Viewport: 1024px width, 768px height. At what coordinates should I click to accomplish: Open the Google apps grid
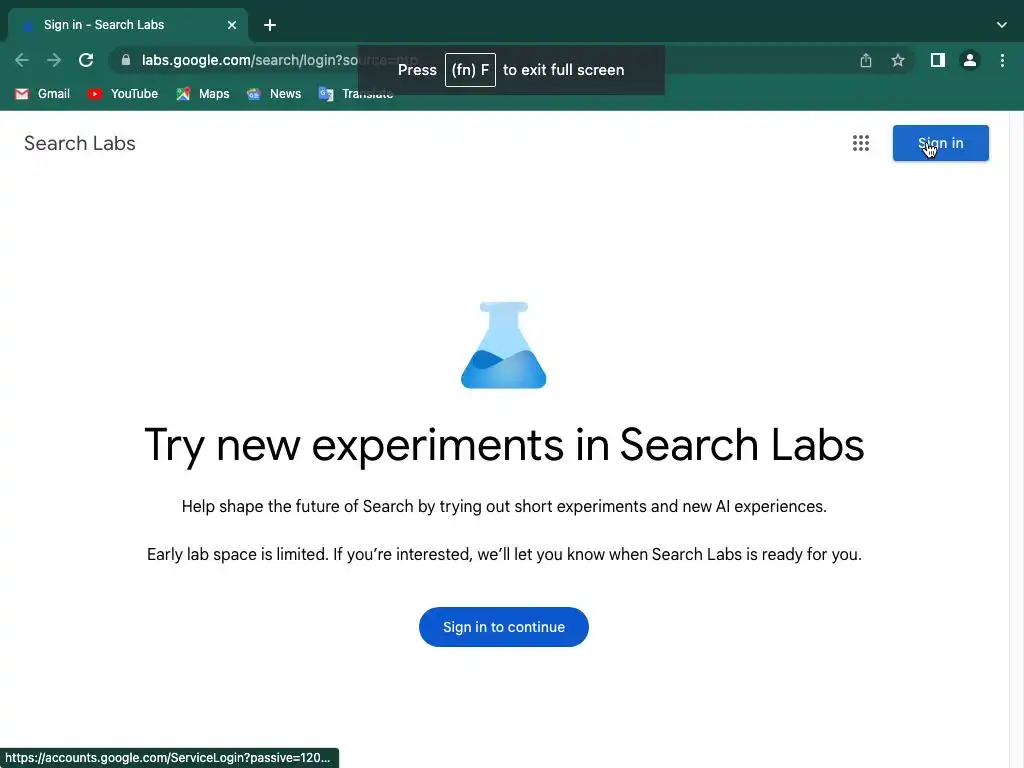coord(861,143)
